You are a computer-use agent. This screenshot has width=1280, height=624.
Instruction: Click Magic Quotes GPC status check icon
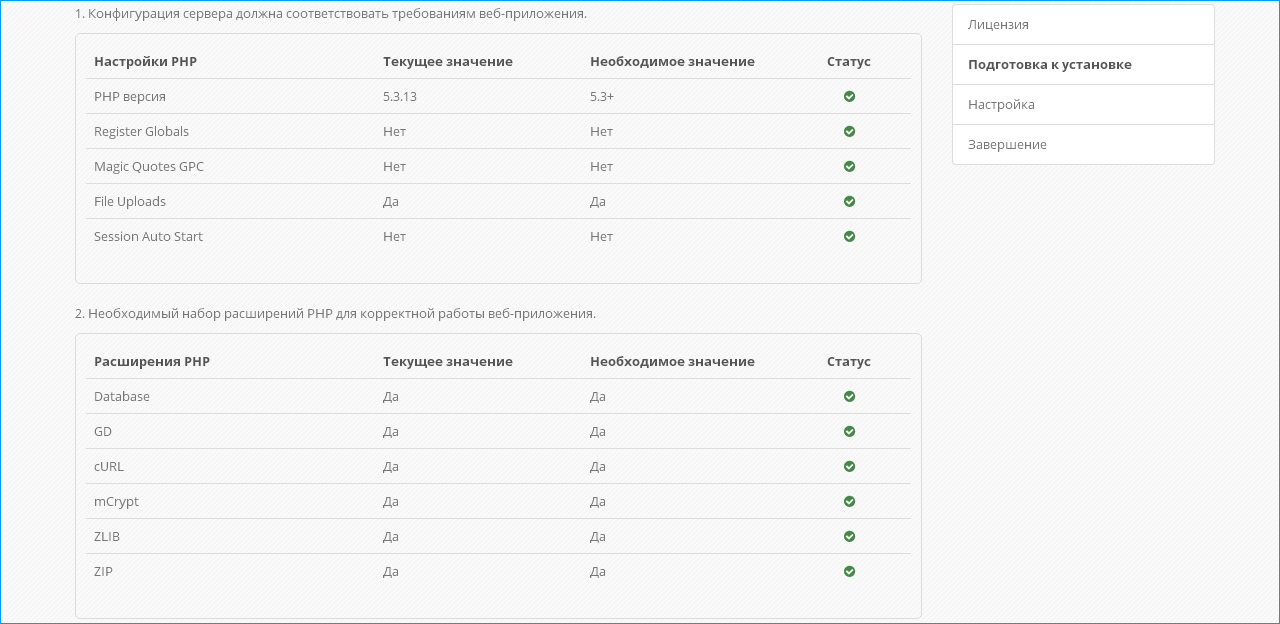pyautogui.click(x=849, y=167)
